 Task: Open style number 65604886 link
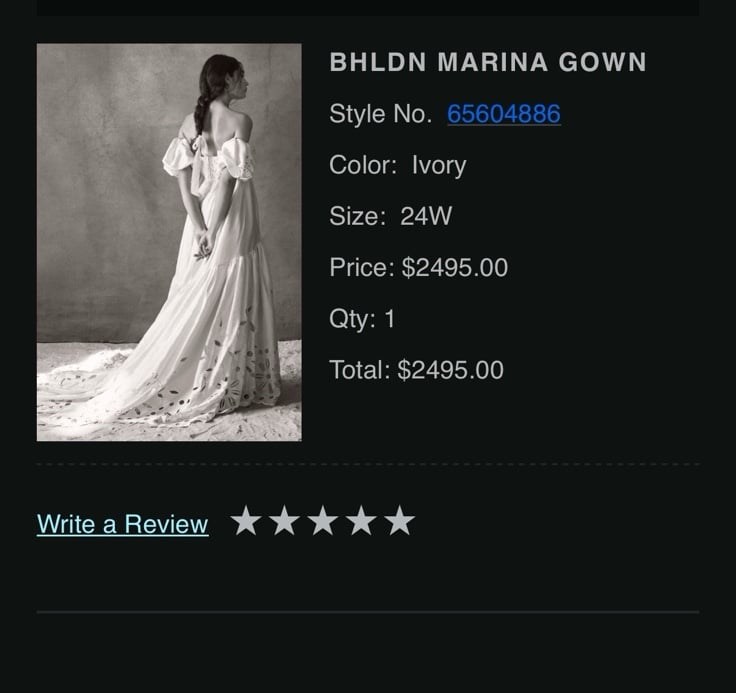coord(504,114)
